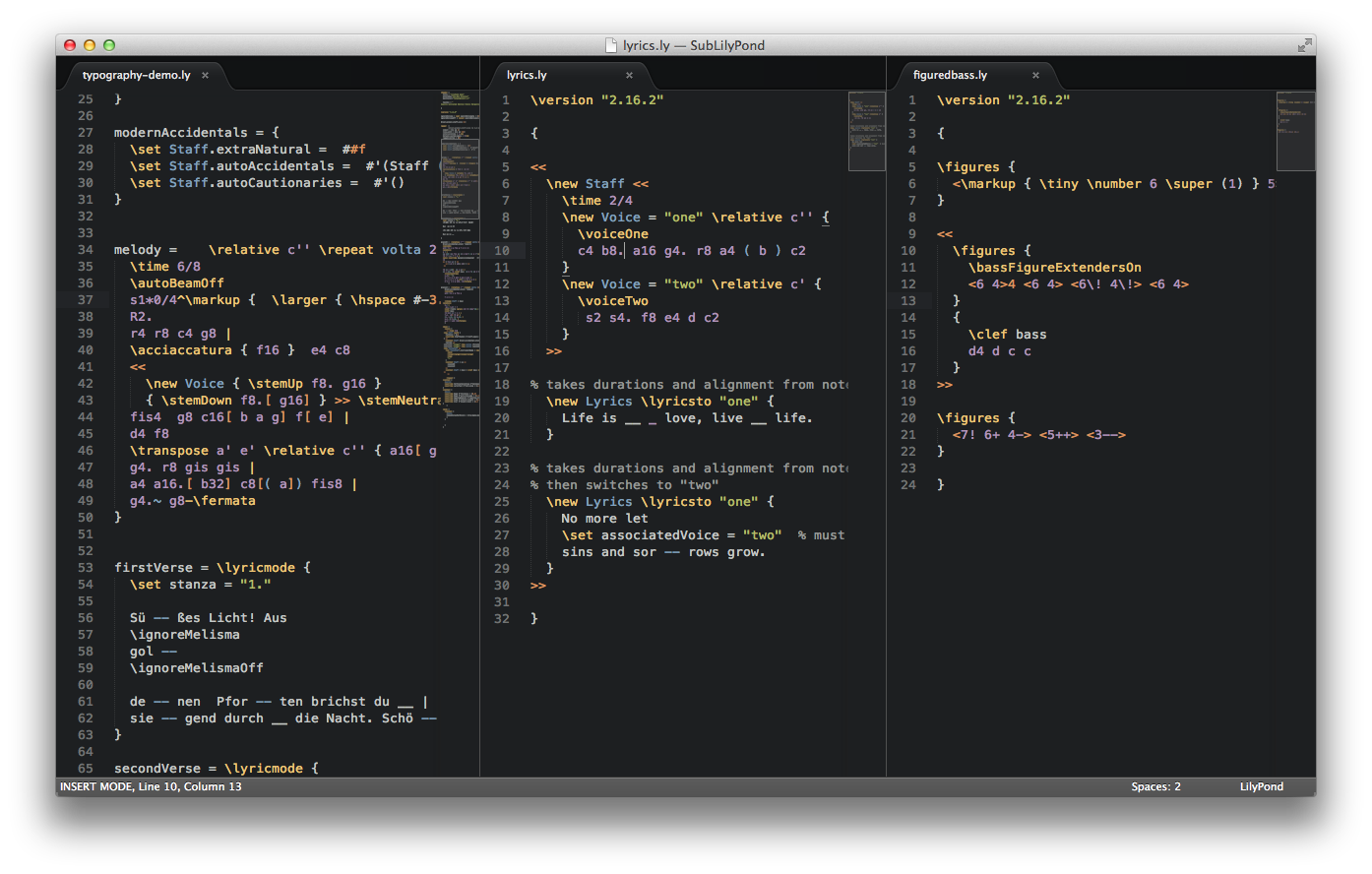This screenshot has height=874, width=1372.
Task: Click the "\autoBeamOff" line
Action: coord(177,283)
